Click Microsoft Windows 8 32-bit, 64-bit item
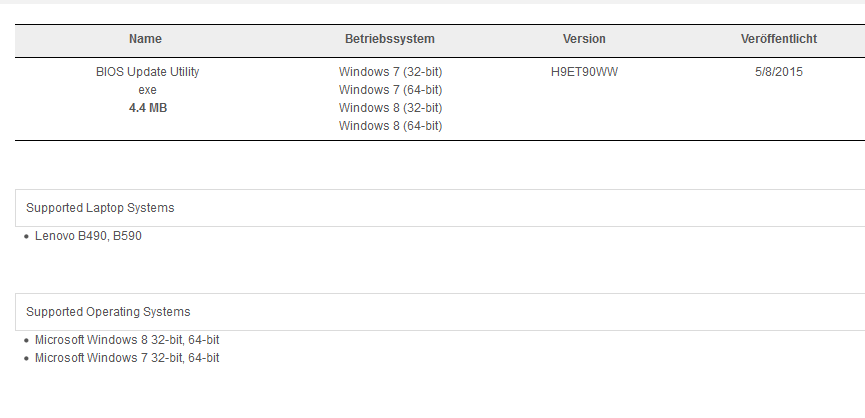865x418 pixels. (127, 340)
